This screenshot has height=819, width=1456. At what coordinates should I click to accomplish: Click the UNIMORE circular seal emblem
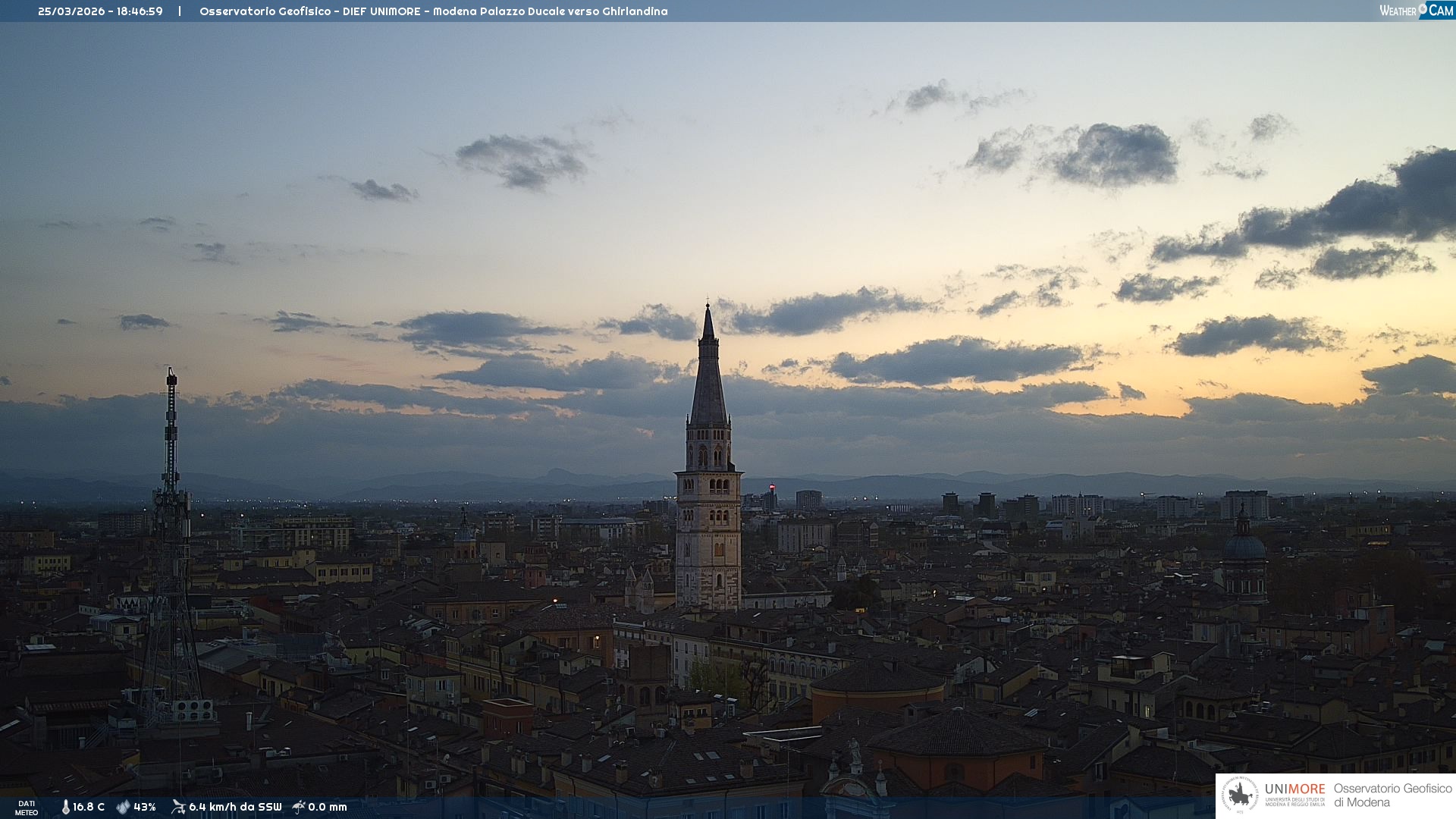1241,795
